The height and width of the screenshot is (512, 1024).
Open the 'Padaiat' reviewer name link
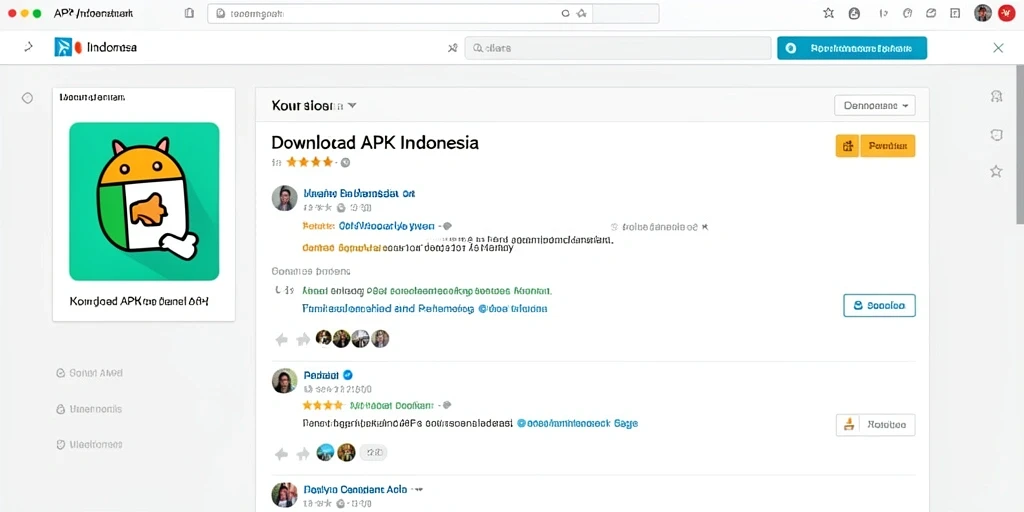point(321,375)
